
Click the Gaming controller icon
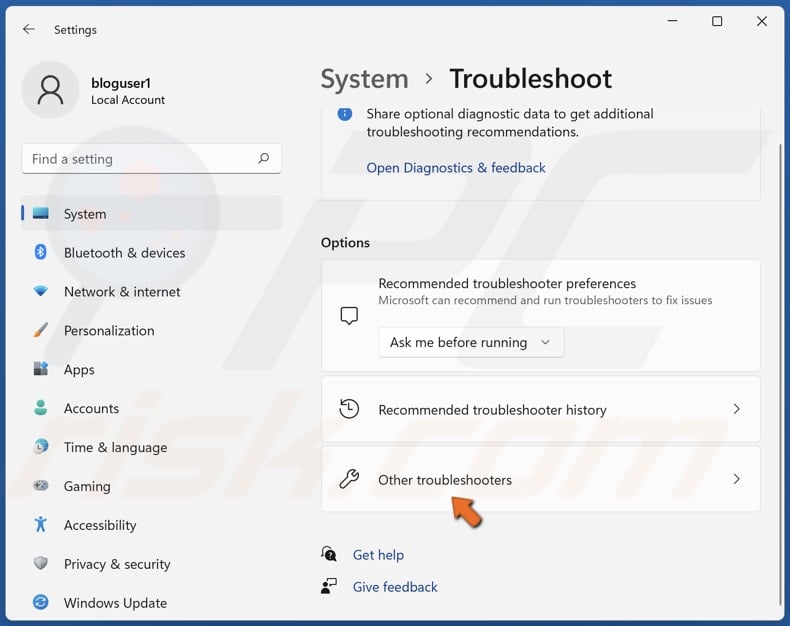(40, 485)
